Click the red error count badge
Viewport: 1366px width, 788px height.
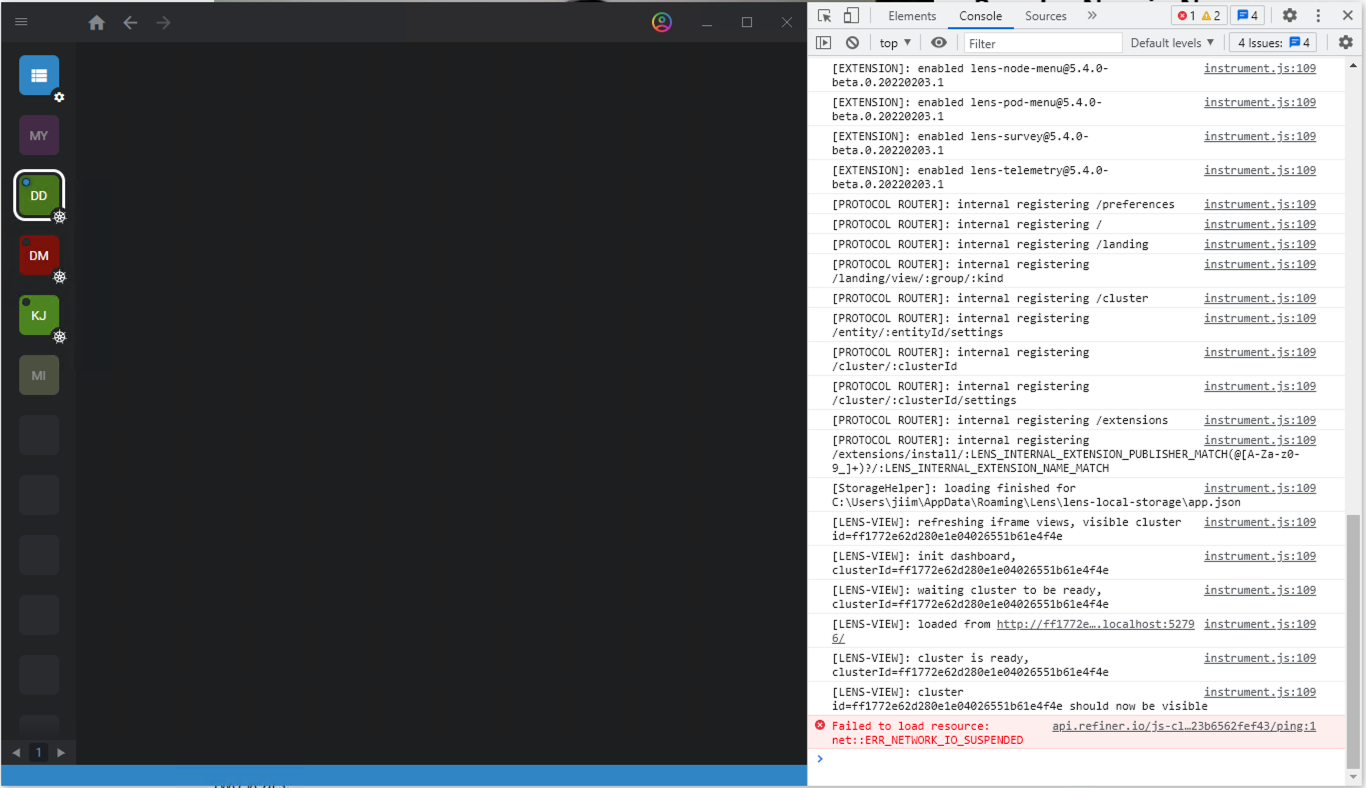(x=1186, y=16)
